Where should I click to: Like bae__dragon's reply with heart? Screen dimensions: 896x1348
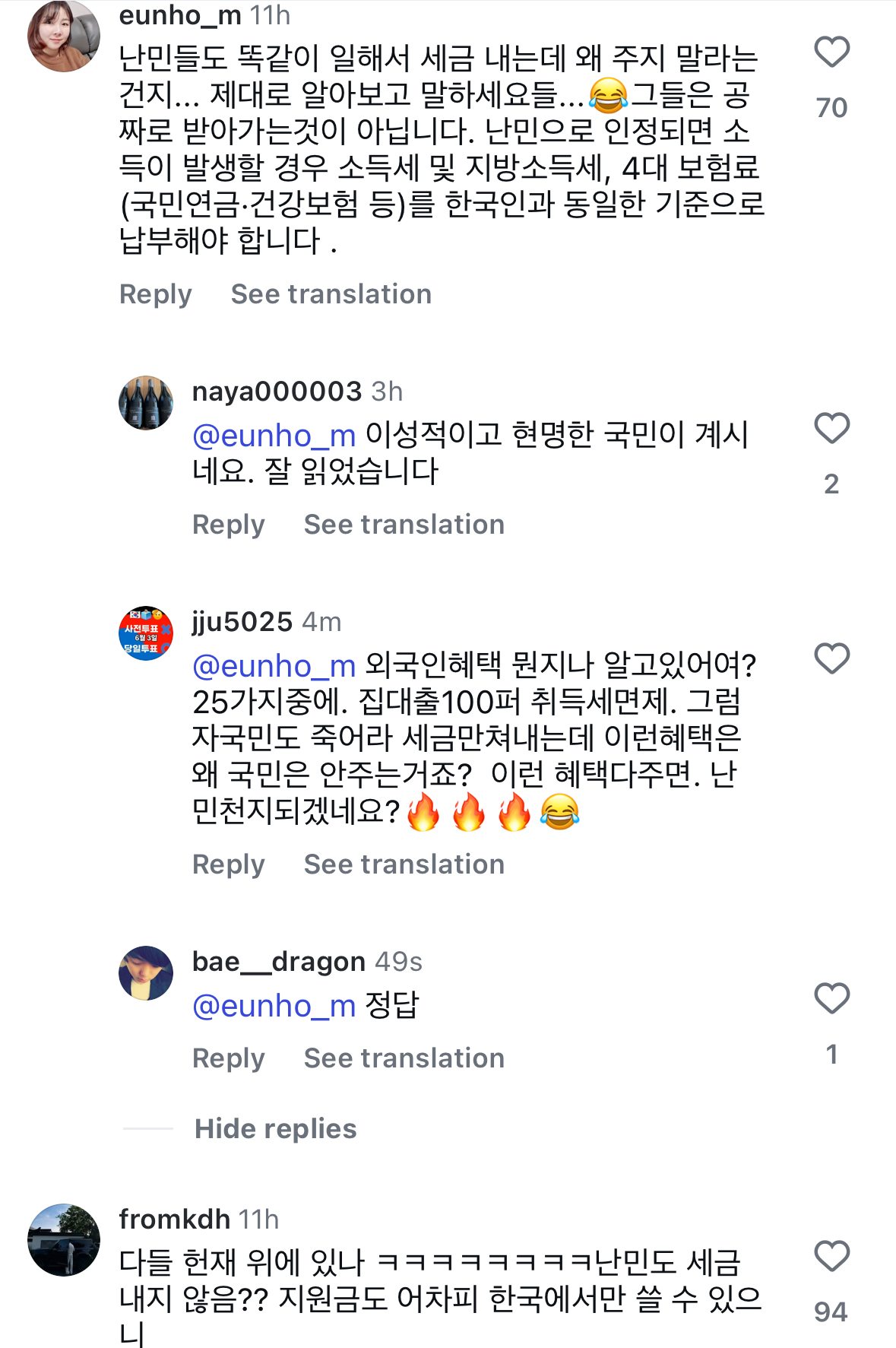tap(831, 999)
